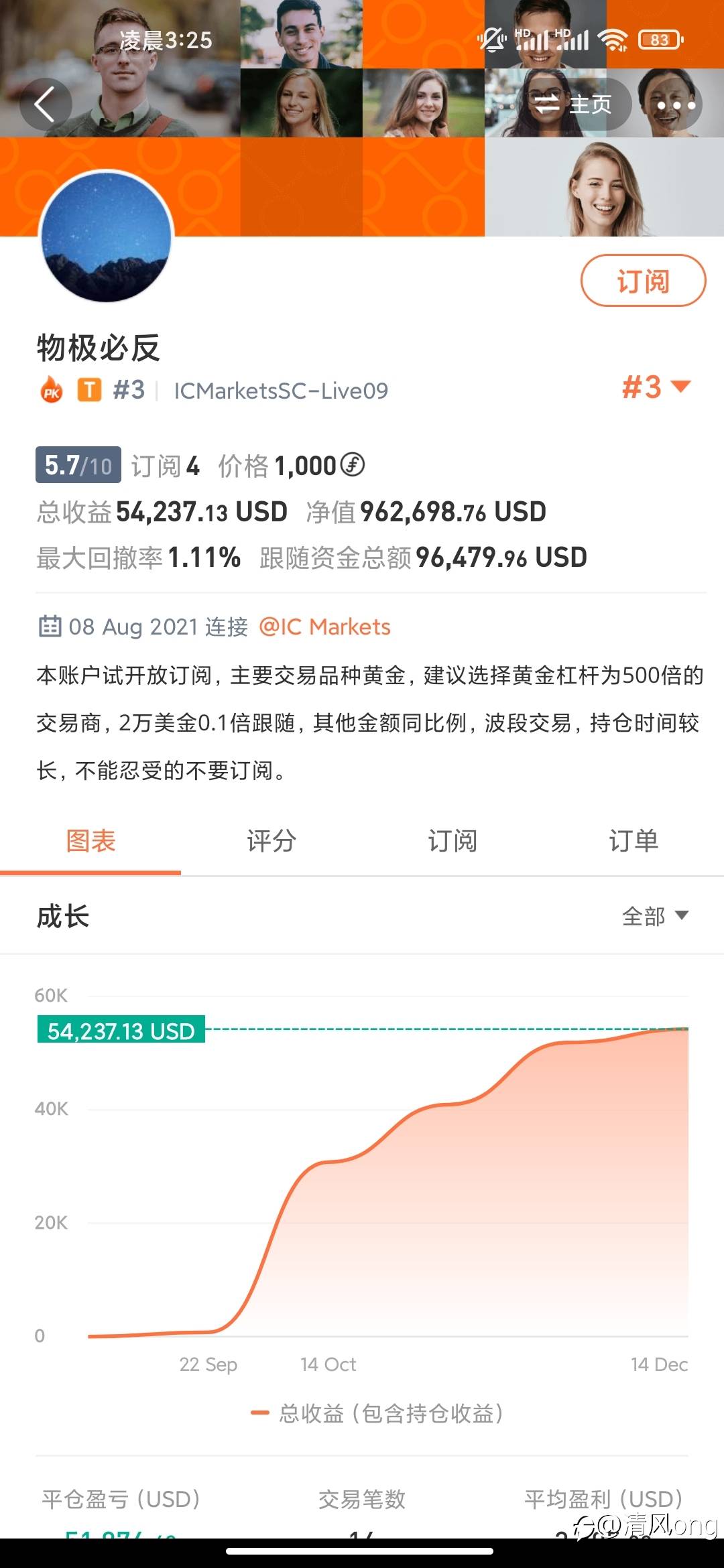The height and width of the screenshot is (1568, 724).
Task: Tap the 5.7/10 rating badge
Action: point(78,465)
